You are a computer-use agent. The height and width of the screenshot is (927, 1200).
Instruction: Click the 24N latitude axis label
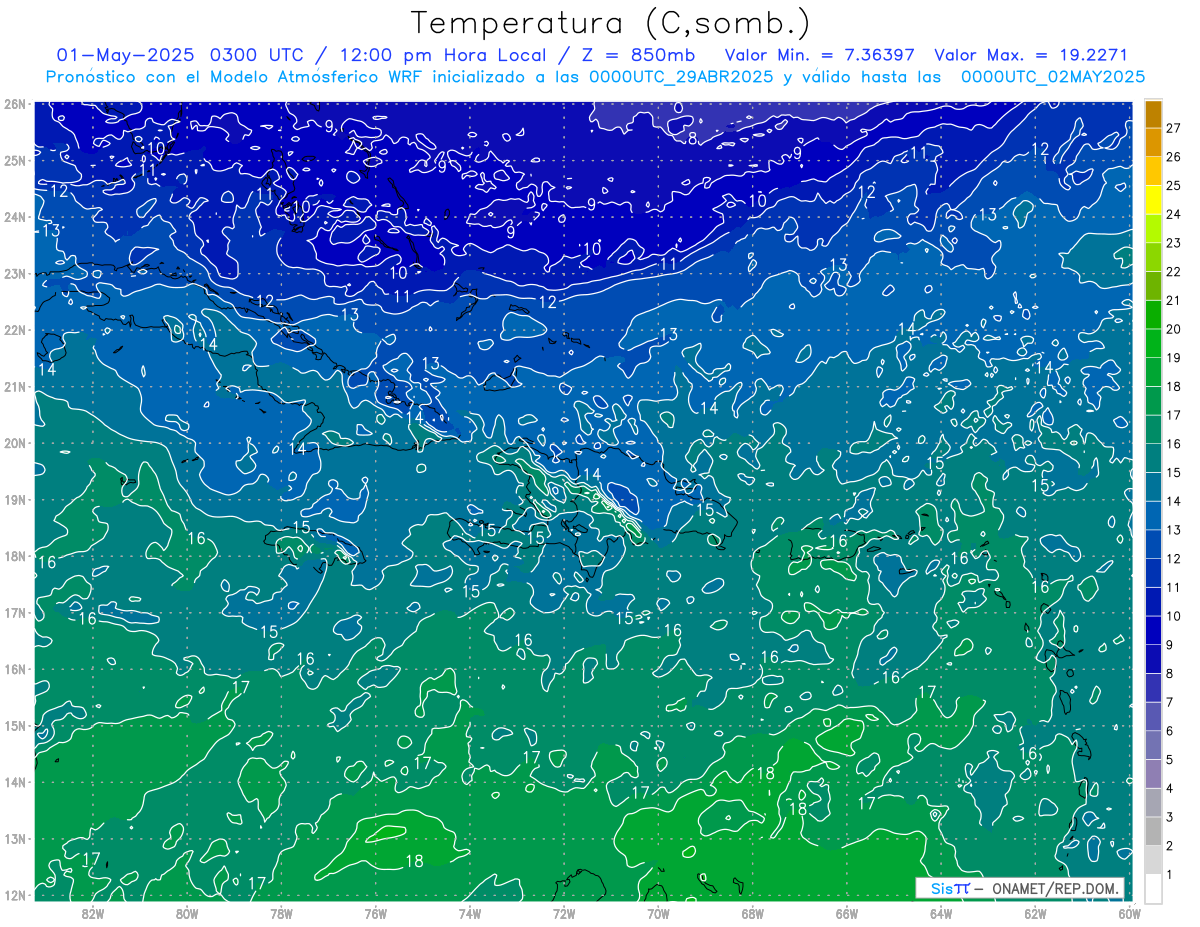point(15,217)
